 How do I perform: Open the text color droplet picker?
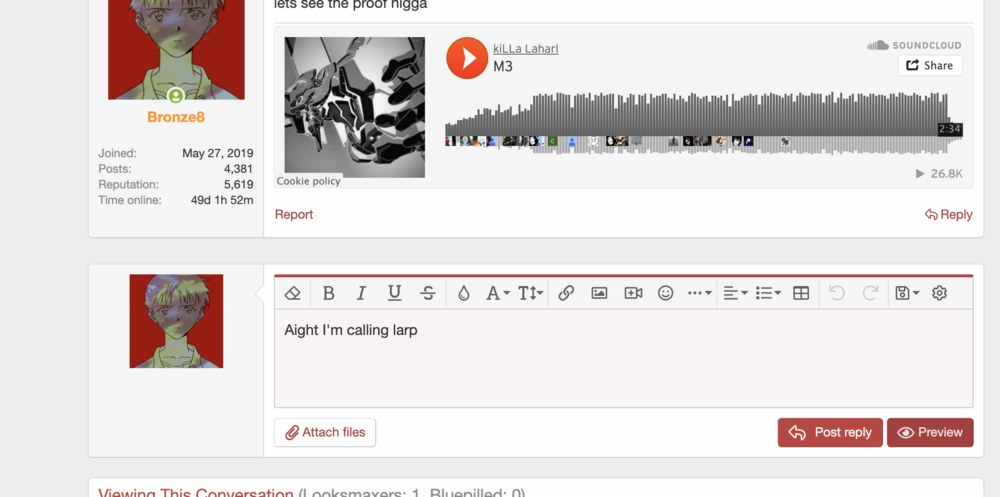tap(464, 293)
